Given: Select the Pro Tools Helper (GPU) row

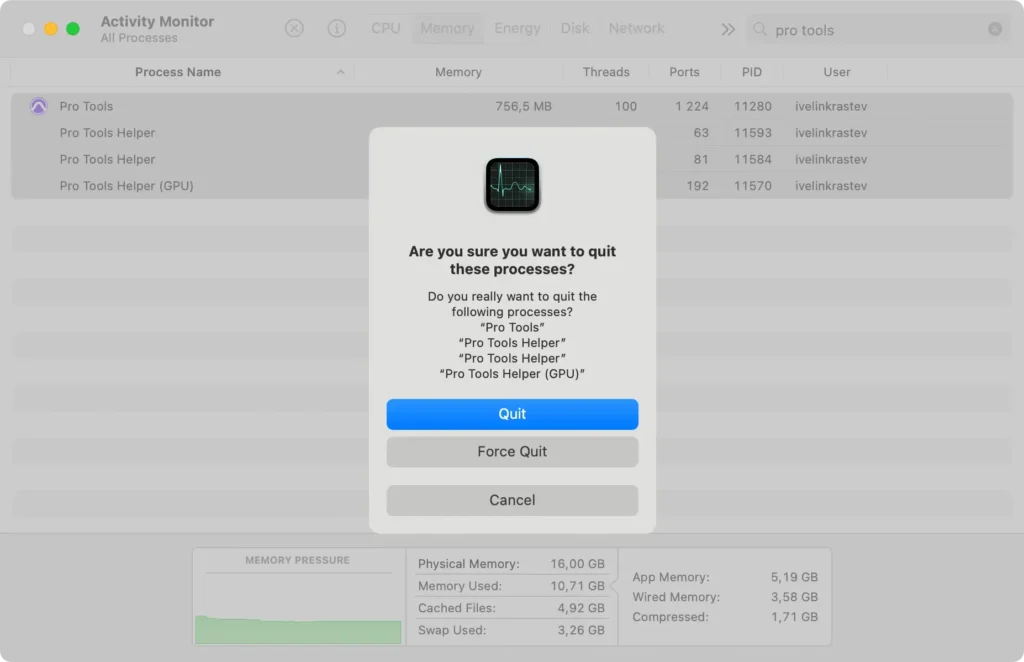Looking at the screenshot, I should pyautogui.click(x=512, y=186).
